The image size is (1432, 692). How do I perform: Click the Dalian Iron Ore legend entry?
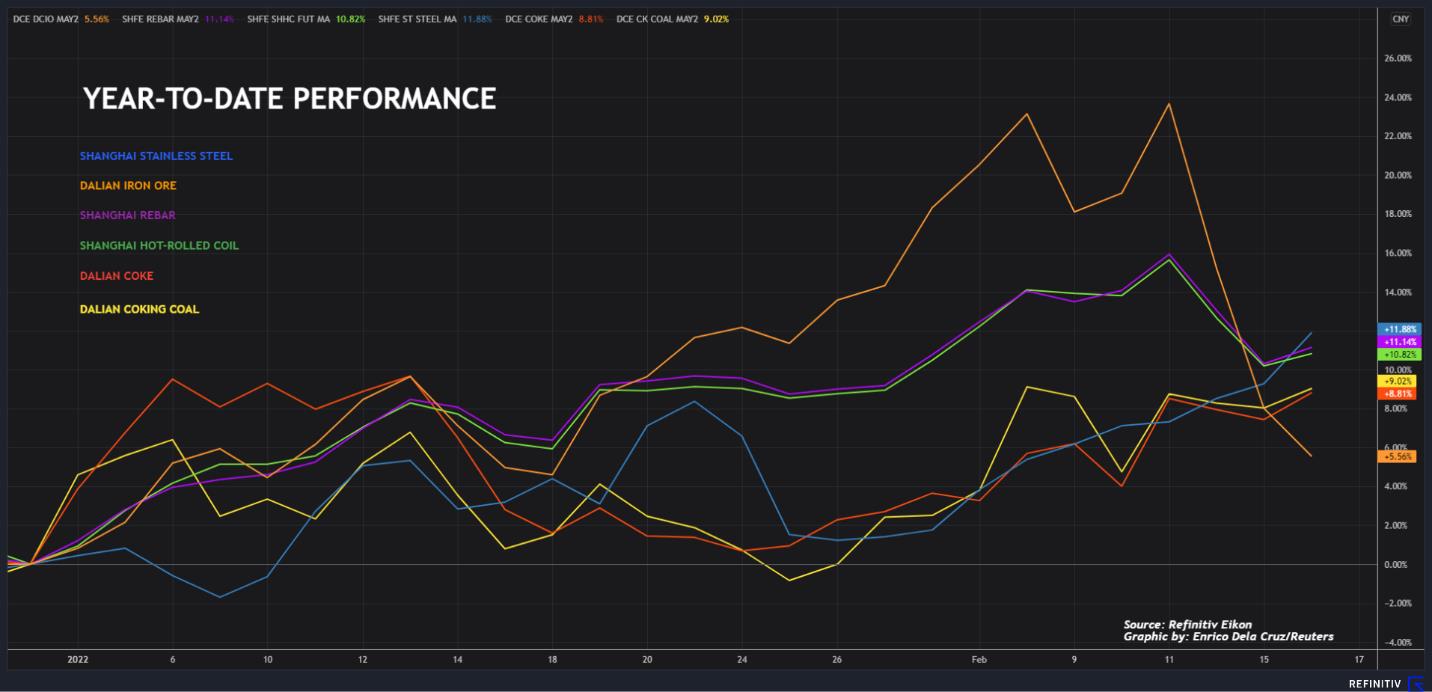coord(128,185)
